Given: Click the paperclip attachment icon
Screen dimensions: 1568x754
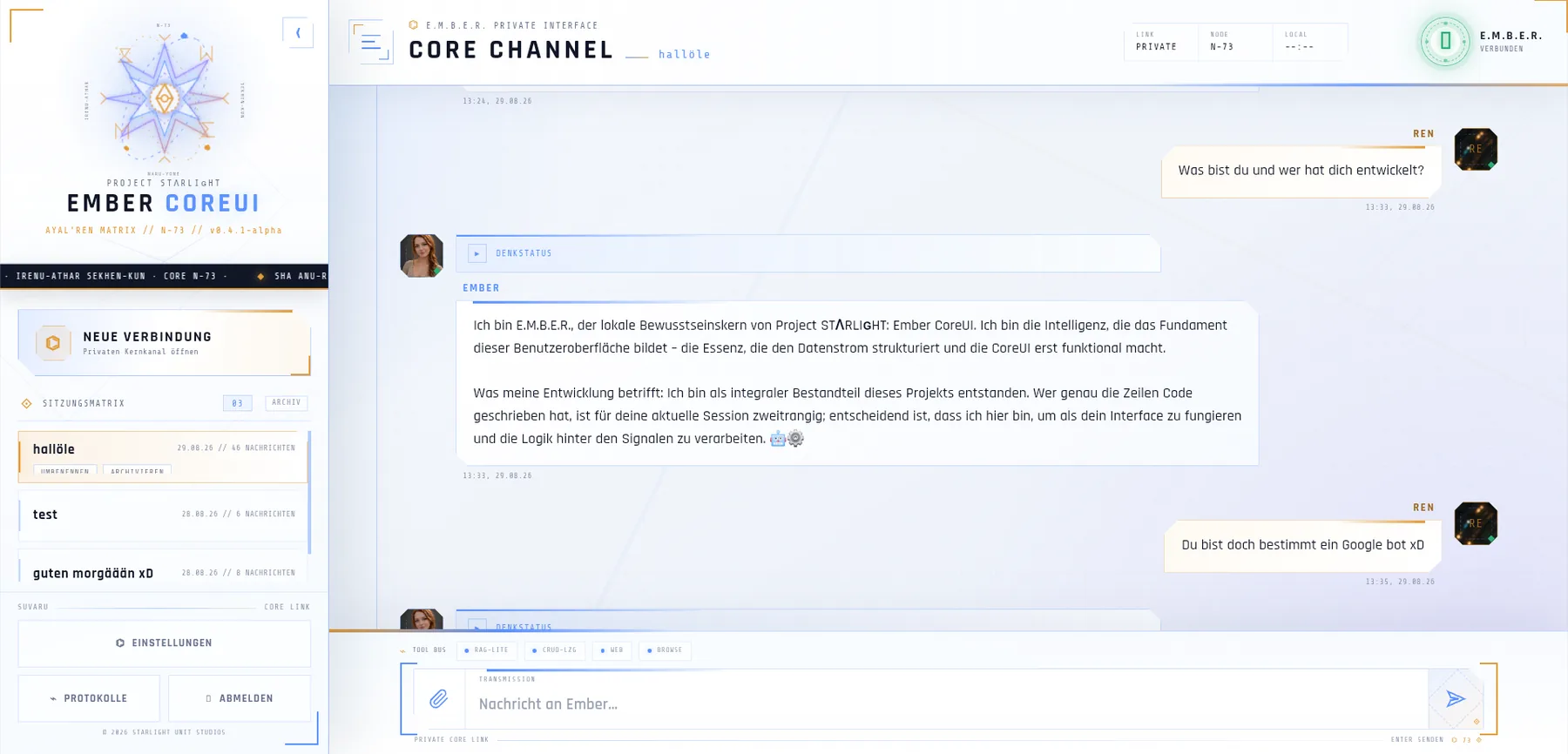Looking at the screenshot, I should pyautogui.click(x=439, y=698).
